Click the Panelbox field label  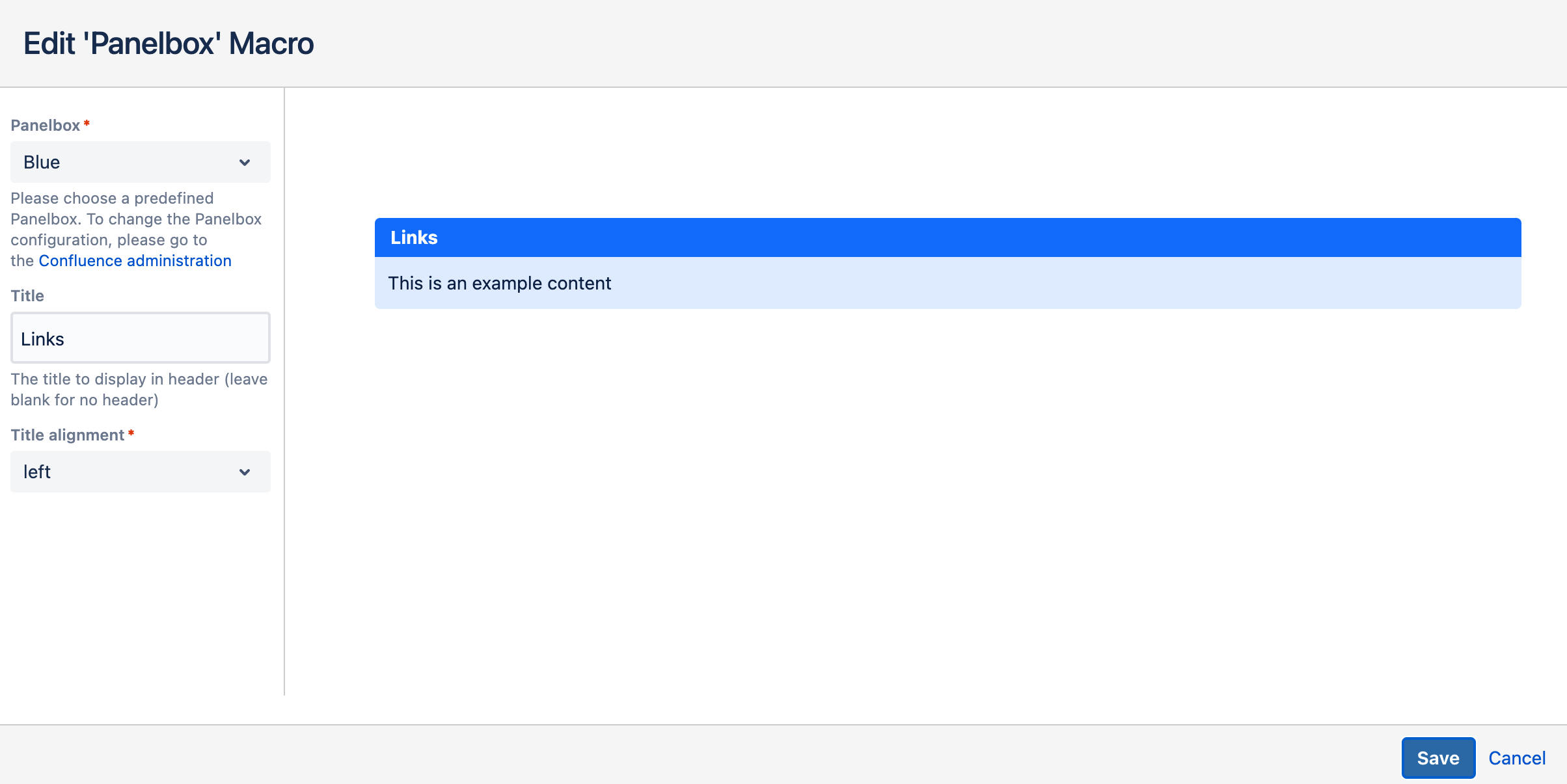tap(45, 126)
